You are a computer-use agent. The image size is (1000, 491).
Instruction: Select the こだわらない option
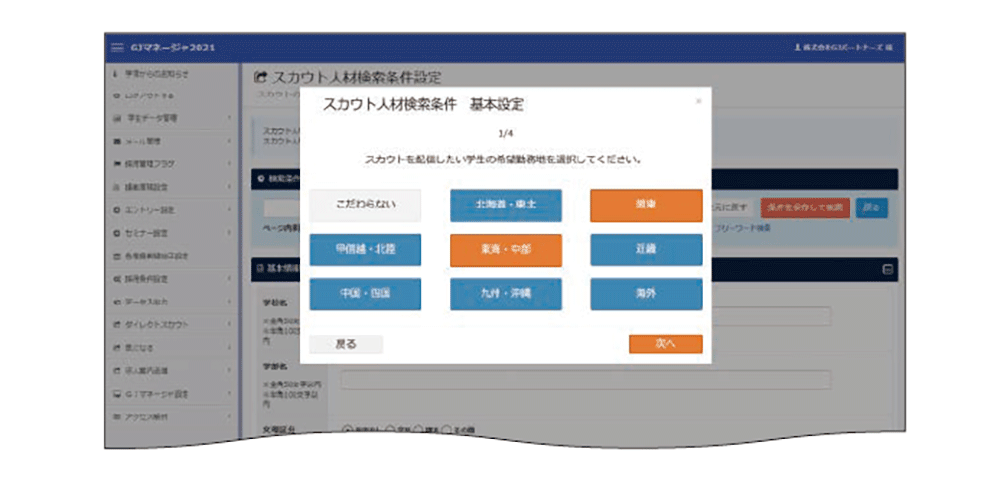coord(365,205)
